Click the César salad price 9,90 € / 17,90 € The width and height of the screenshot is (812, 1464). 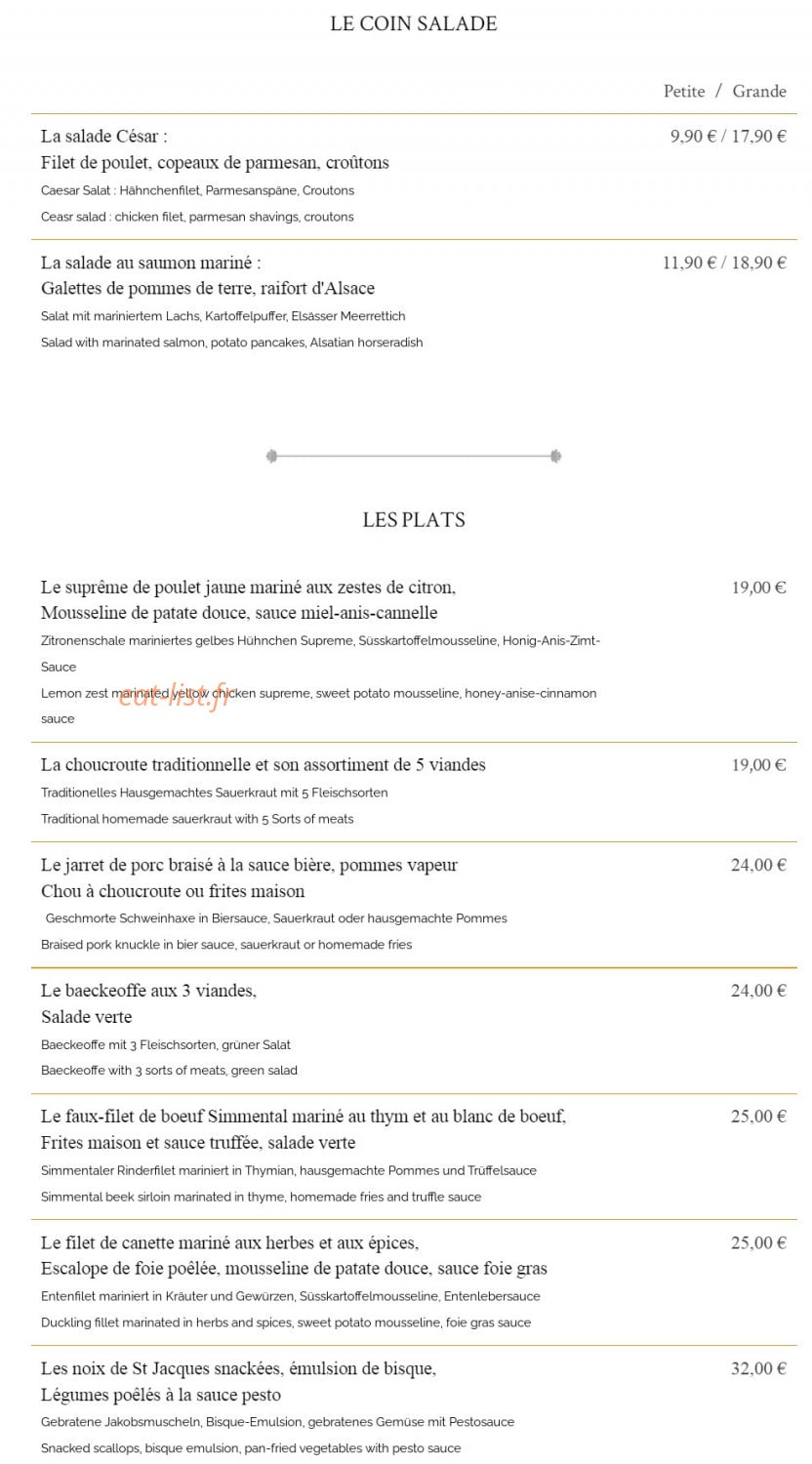(x=728, y=137)
